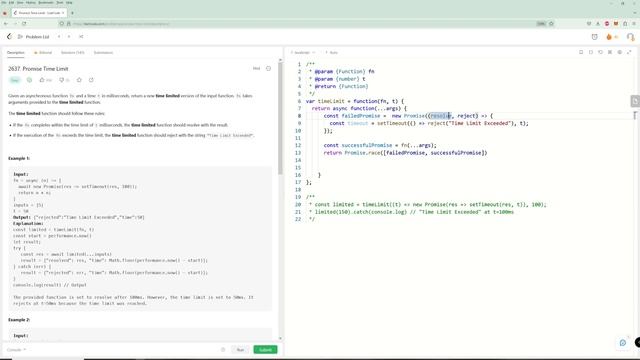Open the timer alarm clock icon
The image size is (640, 360).
click(x=595, y=37)
